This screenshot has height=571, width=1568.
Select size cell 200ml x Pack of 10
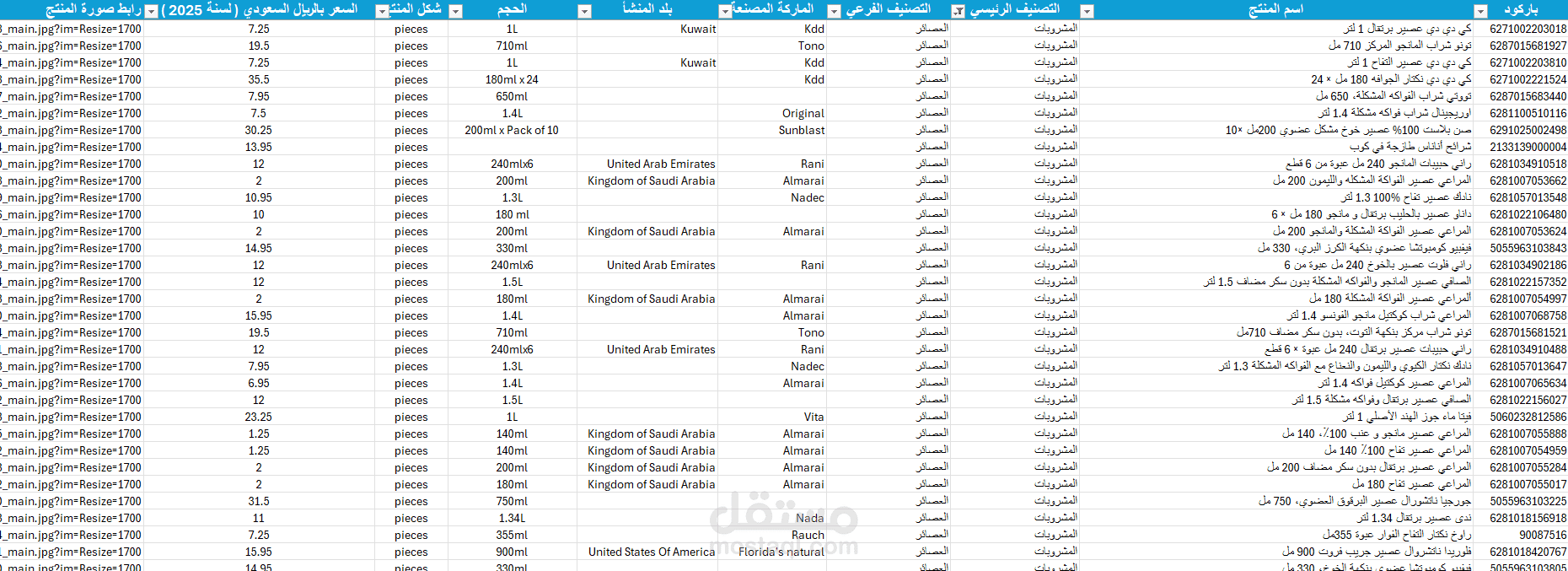point(512,130)
